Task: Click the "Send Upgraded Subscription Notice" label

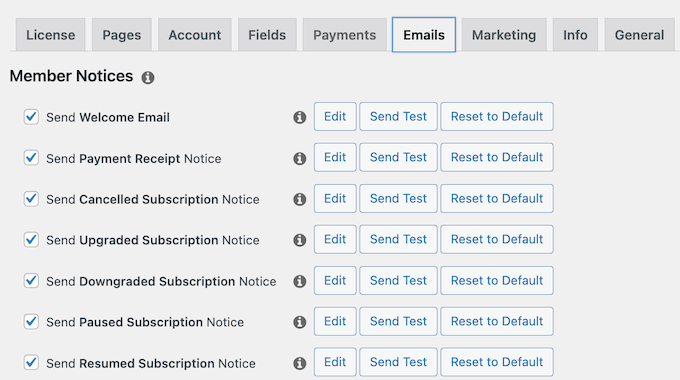Action: point(153,240)
